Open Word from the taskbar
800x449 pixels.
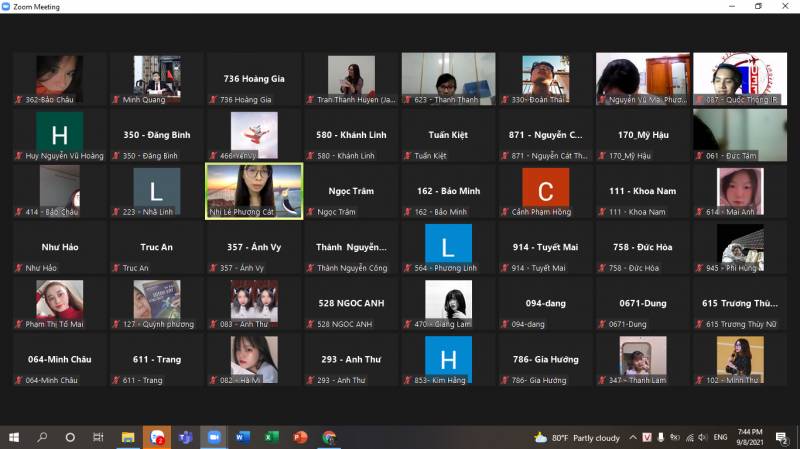pyautogui.click(x=242, y=437)
